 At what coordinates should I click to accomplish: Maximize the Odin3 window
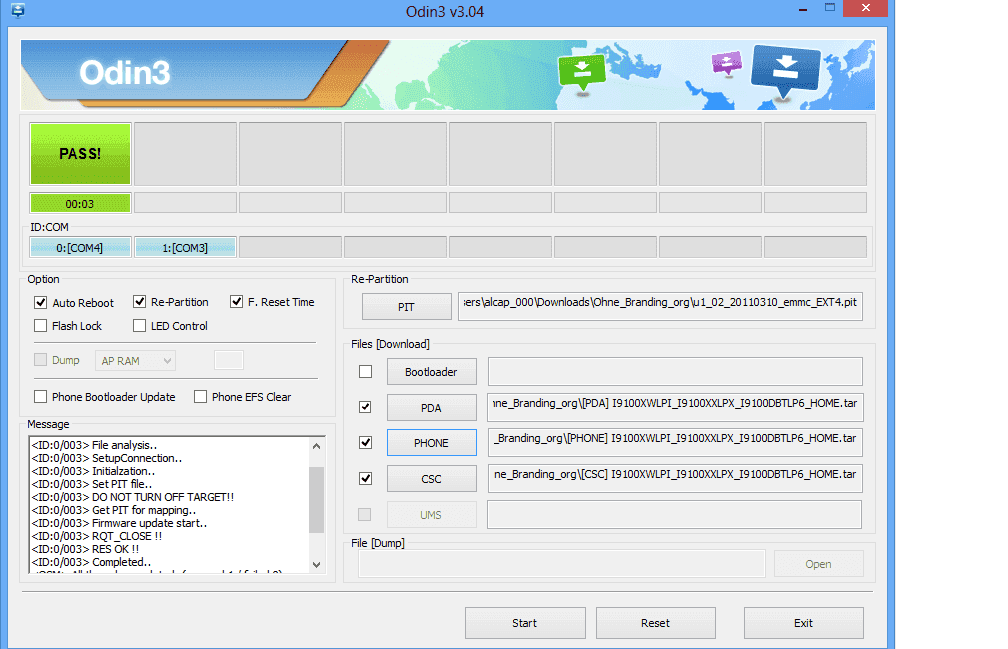coord(830,8)
